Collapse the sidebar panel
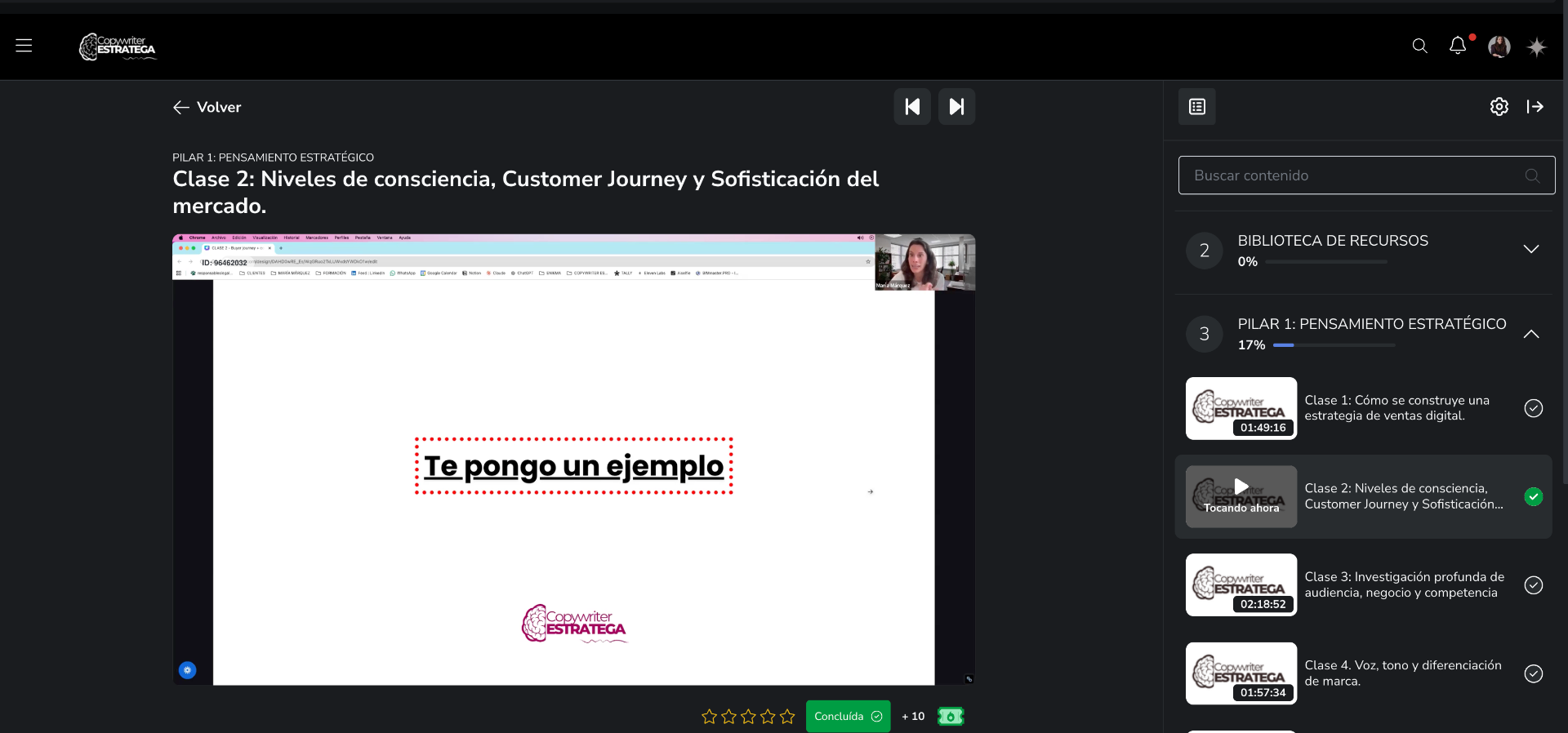Viewport: 1568px width, 733px height. (1535, 106)
